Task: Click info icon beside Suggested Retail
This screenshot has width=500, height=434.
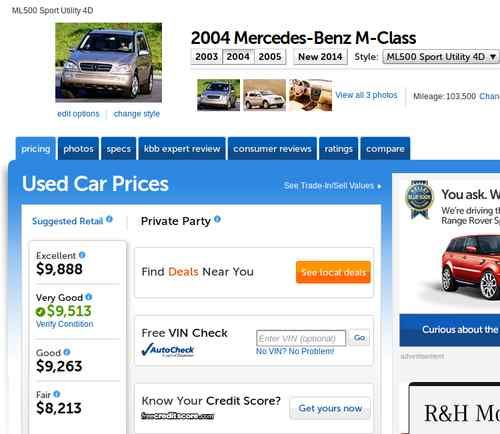Action: [109, 219]
